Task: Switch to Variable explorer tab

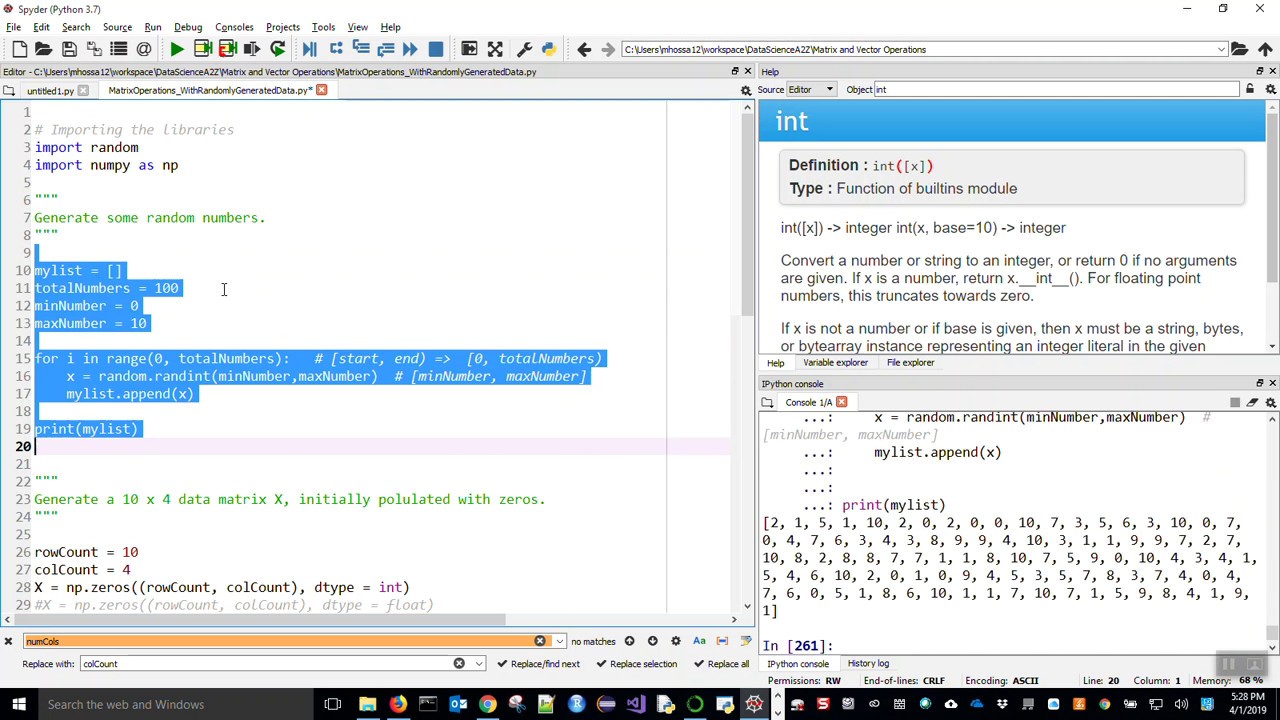Action: [835, 363]
